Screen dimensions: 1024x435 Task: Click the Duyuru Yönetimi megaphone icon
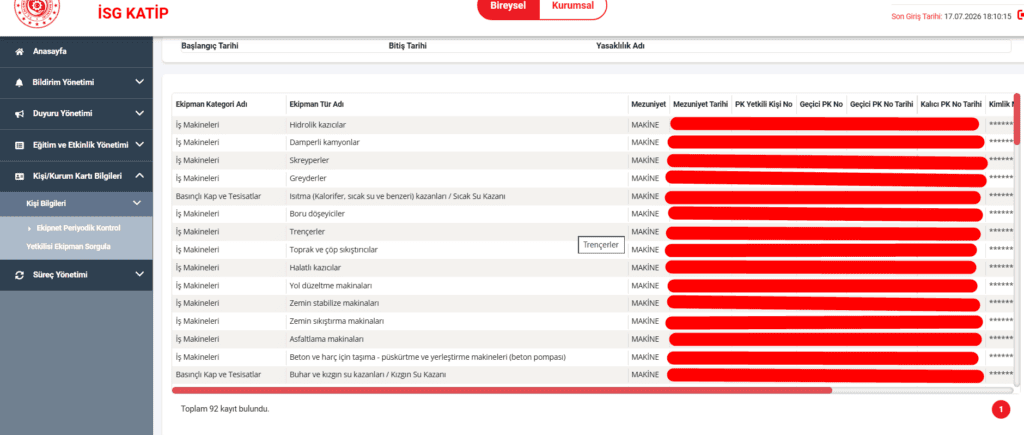tap(19, 114)
